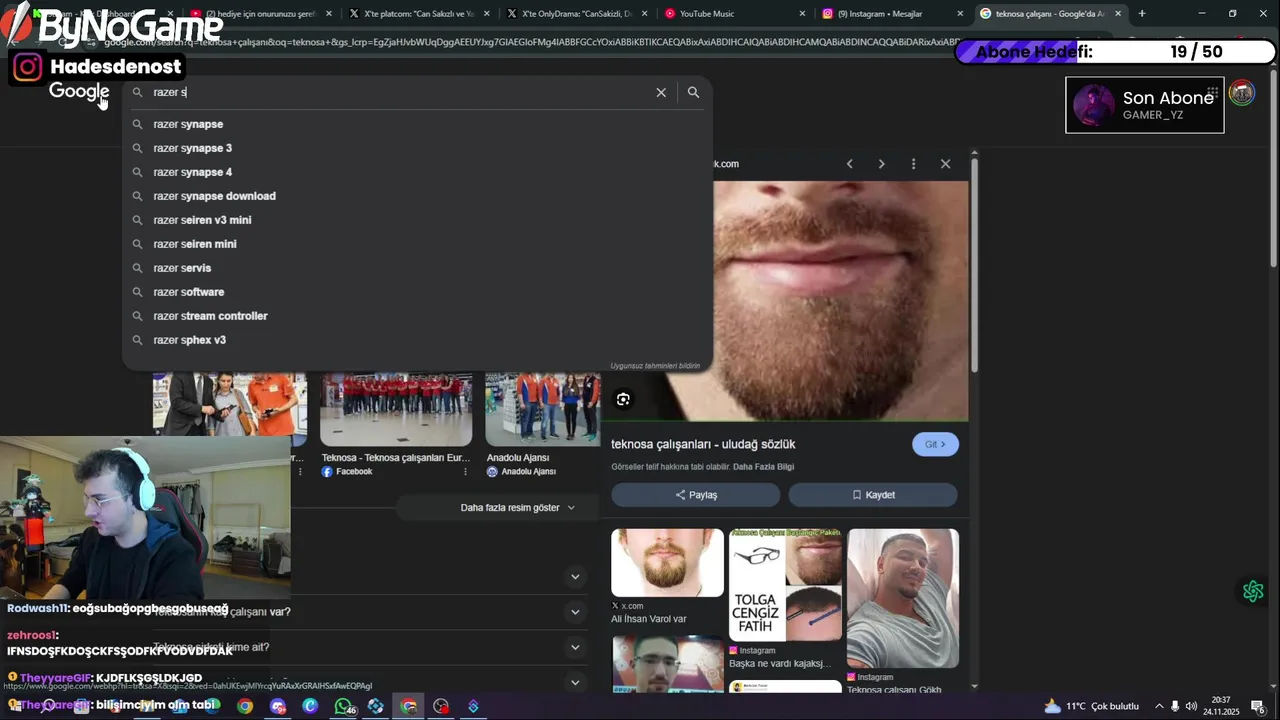Expand first "People also ask" question chevron
The image size is (1280, 720).
pos(575,577)
